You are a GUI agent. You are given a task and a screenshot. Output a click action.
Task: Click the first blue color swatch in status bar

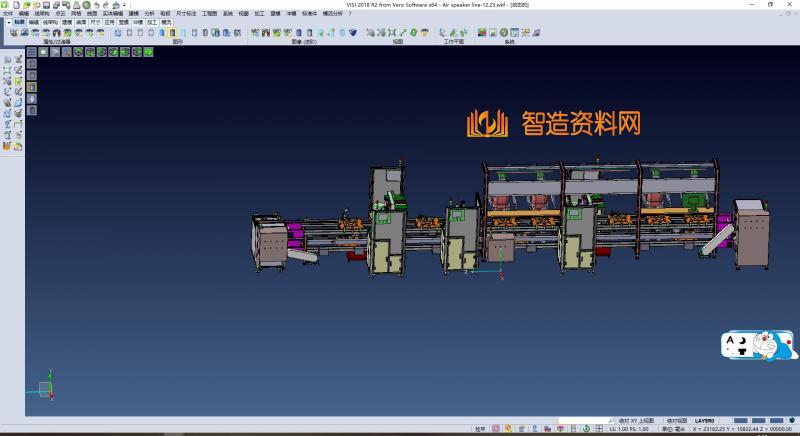[739, 421]
